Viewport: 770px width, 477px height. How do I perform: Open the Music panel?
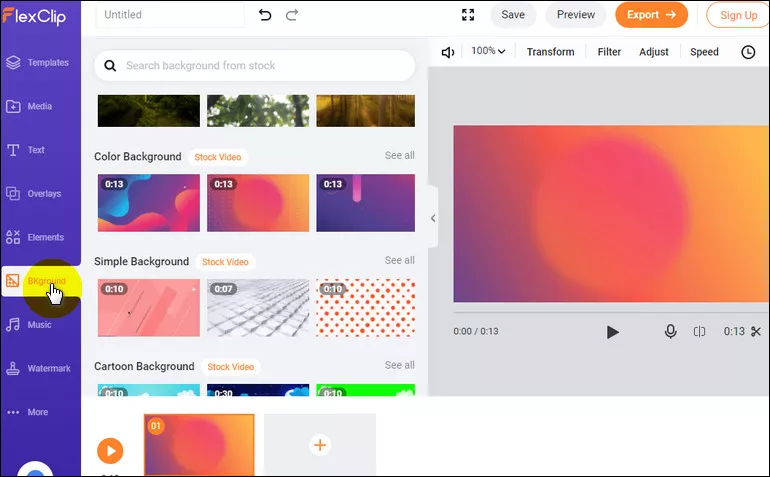point(29,325)
